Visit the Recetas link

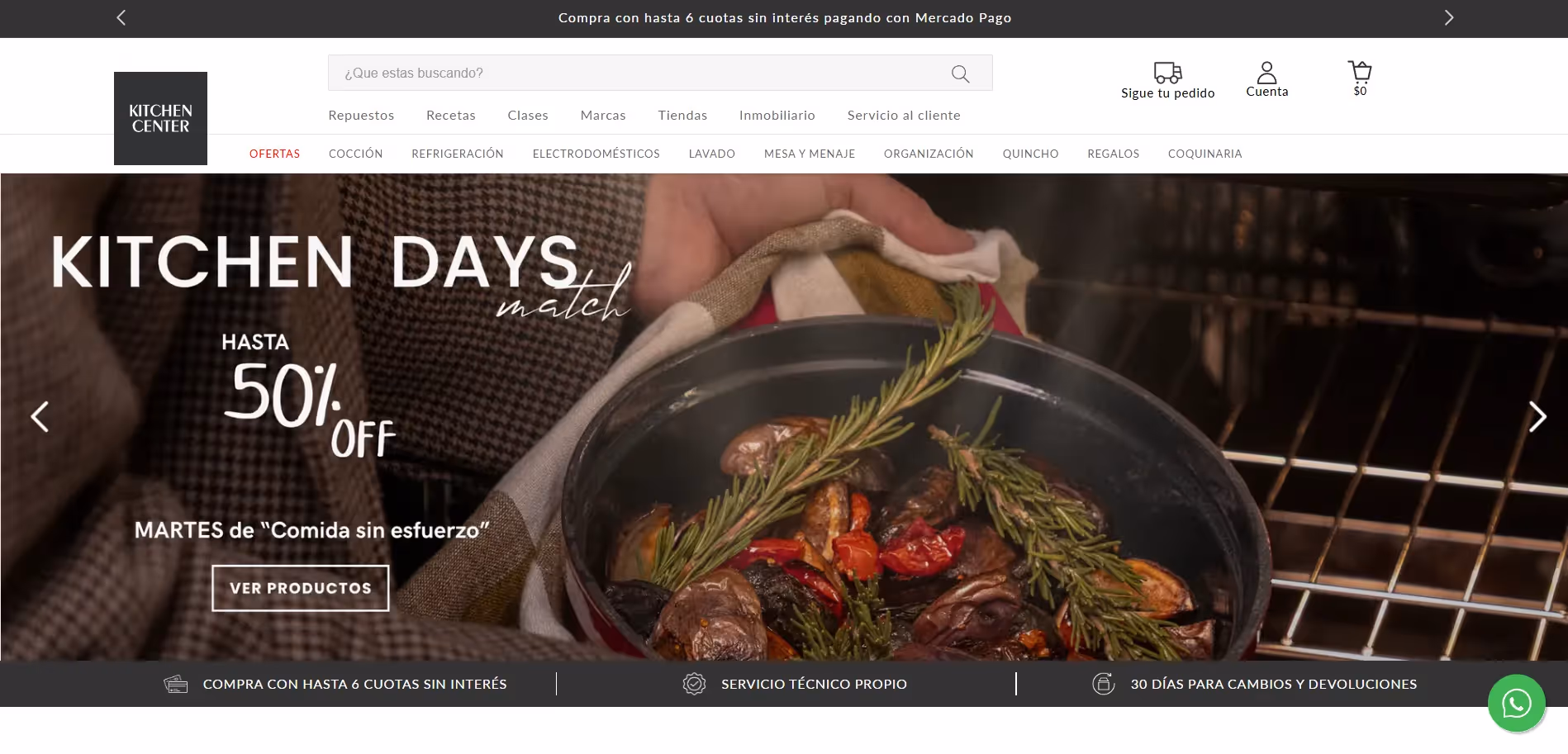[450, 116]
